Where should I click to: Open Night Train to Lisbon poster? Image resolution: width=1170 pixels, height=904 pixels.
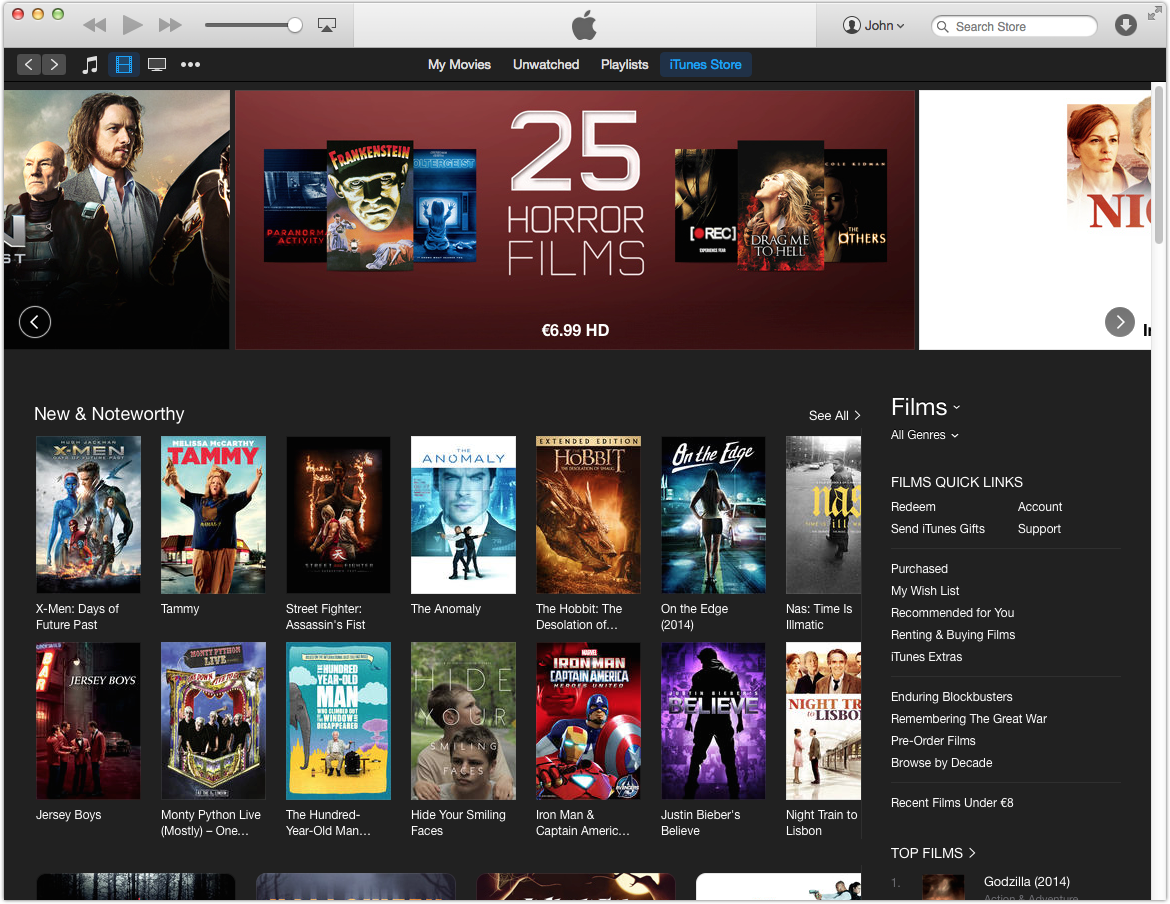click(823, 721)
